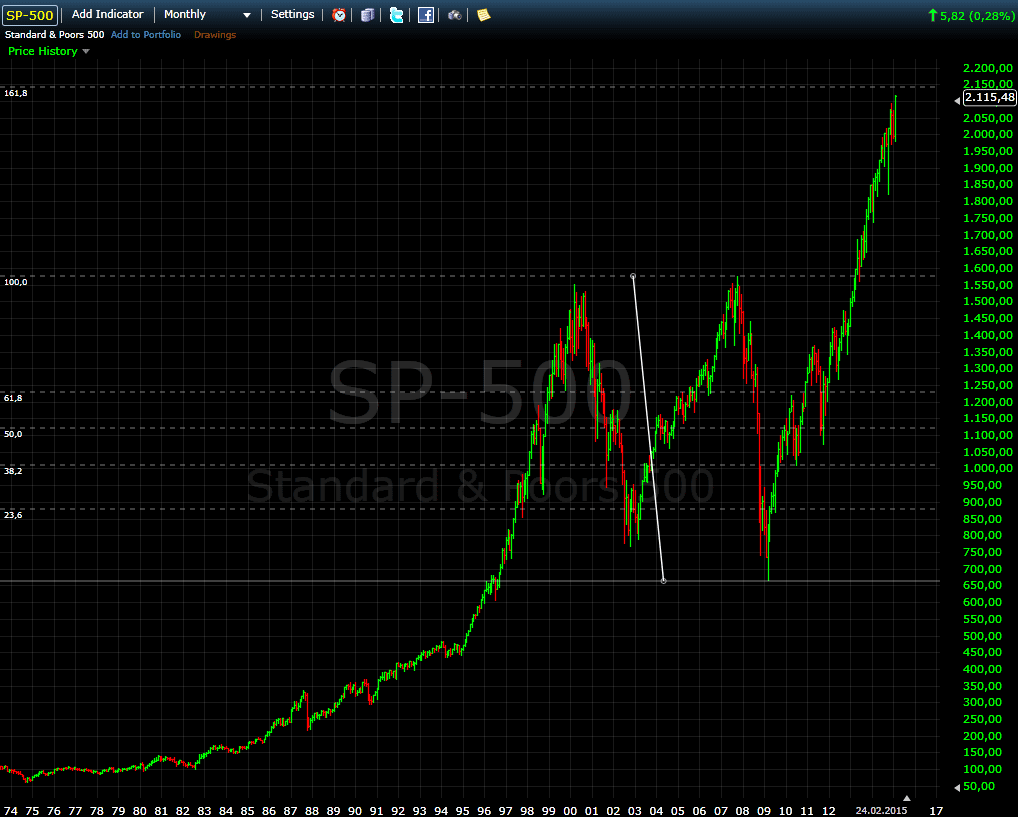
Task: Click the 2.000,00 price axis label
Action: point(987,134)
